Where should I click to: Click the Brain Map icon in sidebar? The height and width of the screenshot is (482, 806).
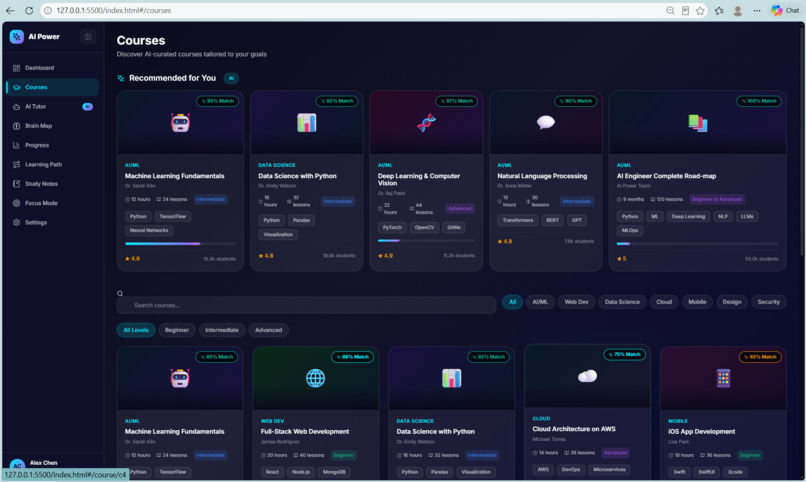[16, 126]
